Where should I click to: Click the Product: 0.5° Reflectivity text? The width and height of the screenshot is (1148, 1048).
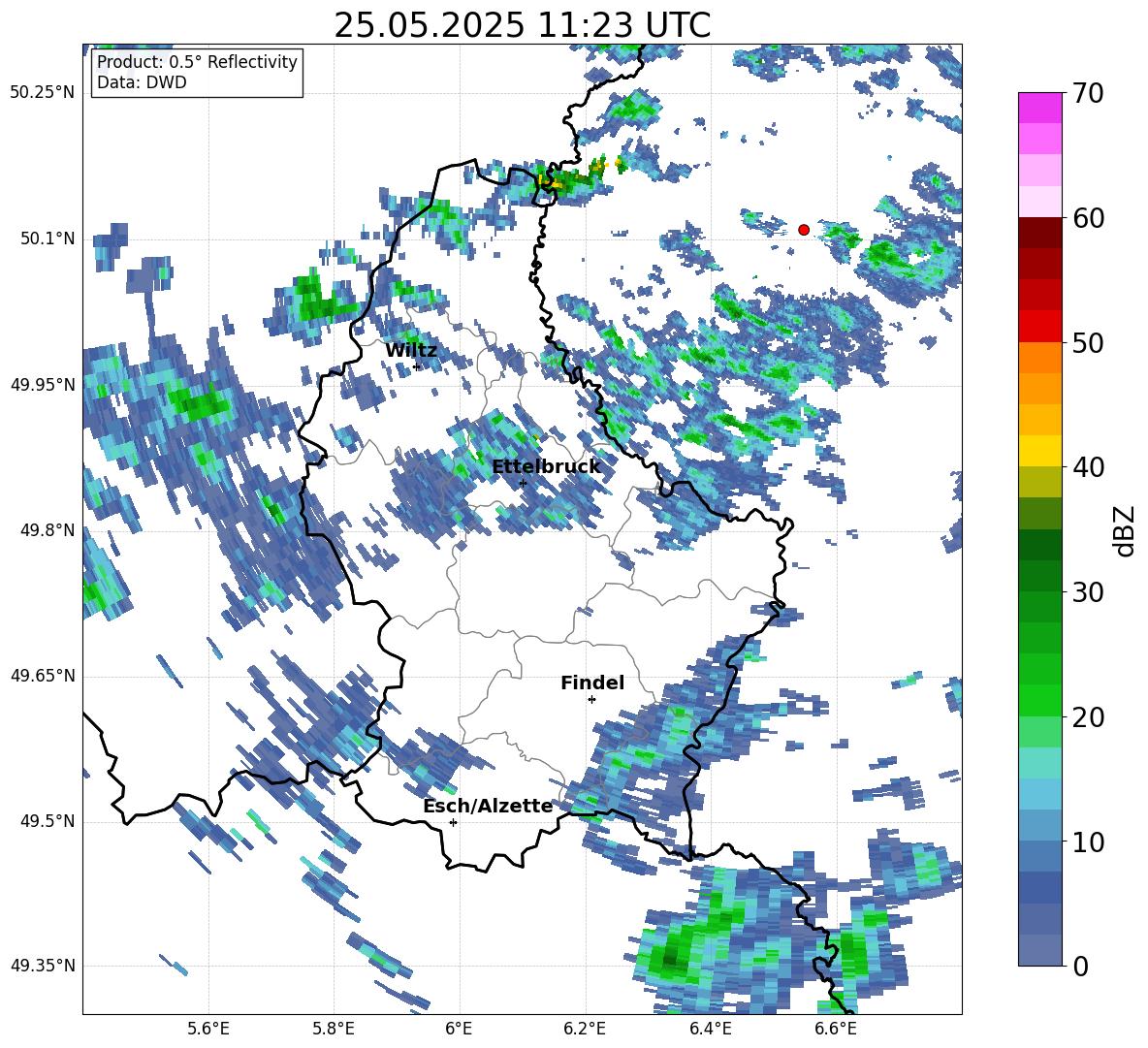coord(197,61)
